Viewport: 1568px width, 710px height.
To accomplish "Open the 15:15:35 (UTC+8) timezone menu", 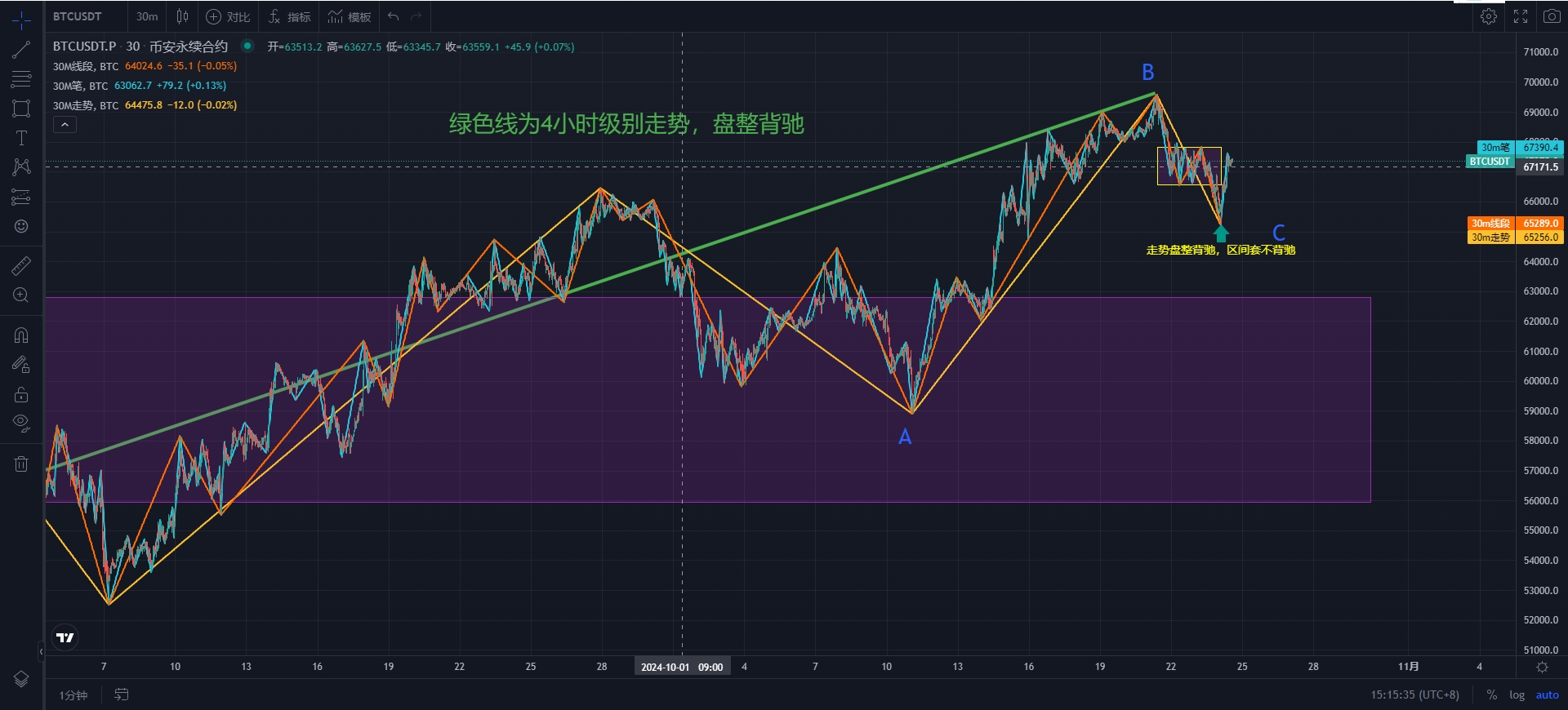I will pos(1414,695).
